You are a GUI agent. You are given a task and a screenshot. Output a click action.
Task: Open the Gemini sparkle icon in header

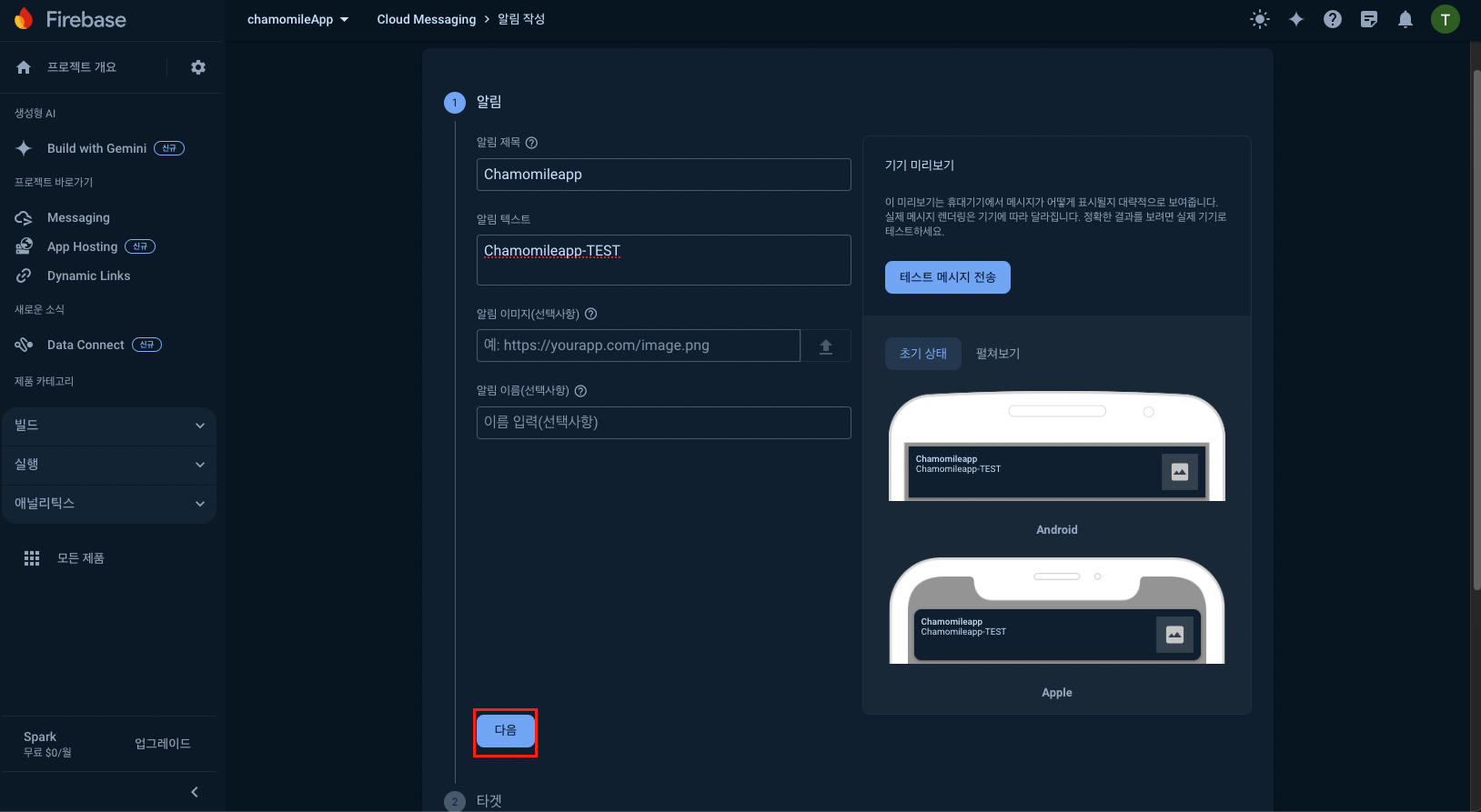(x=1295, y=19)
